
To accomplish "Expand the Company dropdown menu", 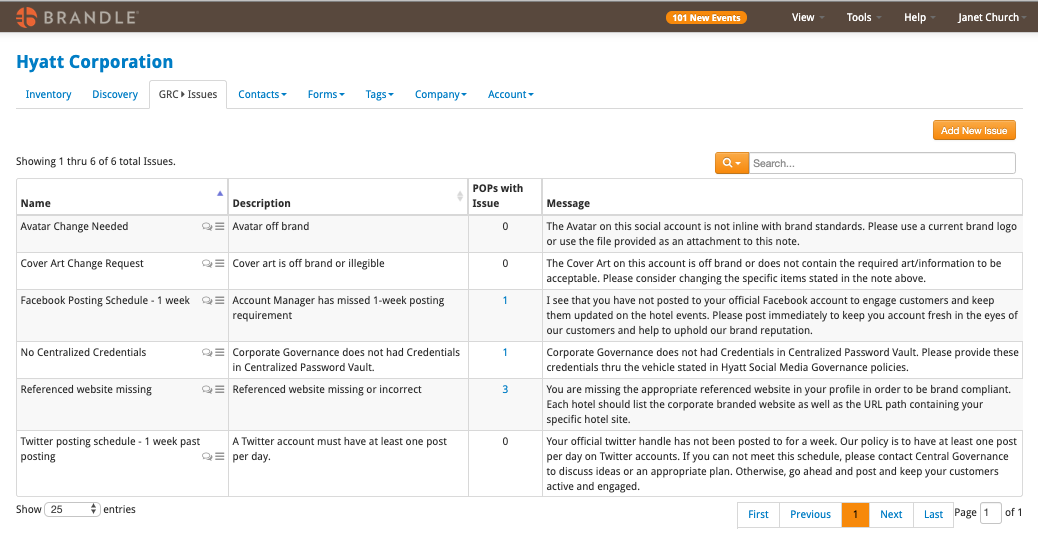I will click(440, 95).
